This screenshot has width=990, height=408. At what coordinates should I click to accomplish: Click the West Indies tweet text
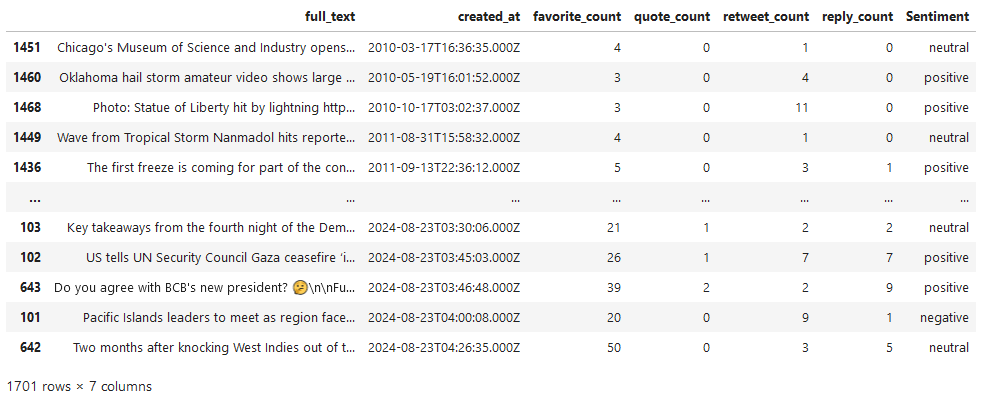tap(214, 347)
